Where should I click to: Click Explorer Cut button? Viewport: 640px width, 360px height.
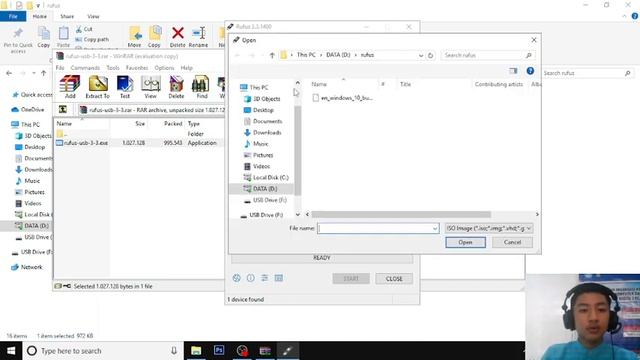(x=84, y=29)
